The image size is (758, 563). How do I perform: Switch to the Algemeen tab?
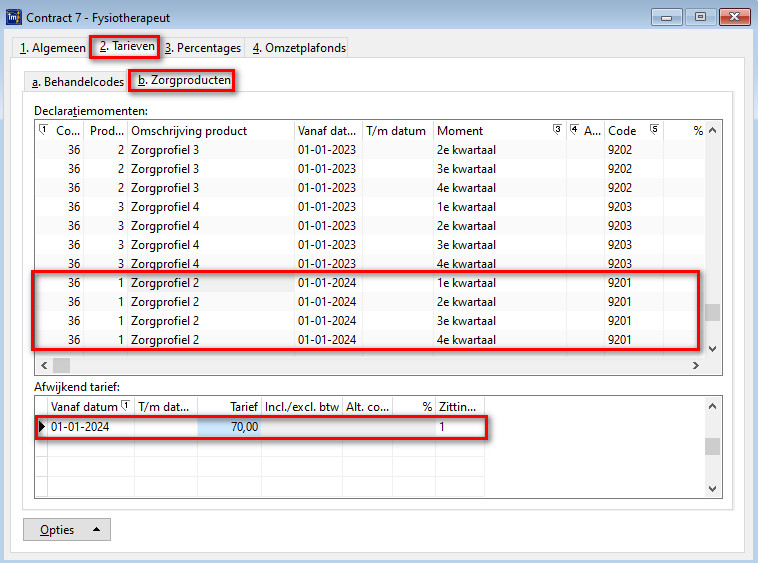[x=52, y=47]
